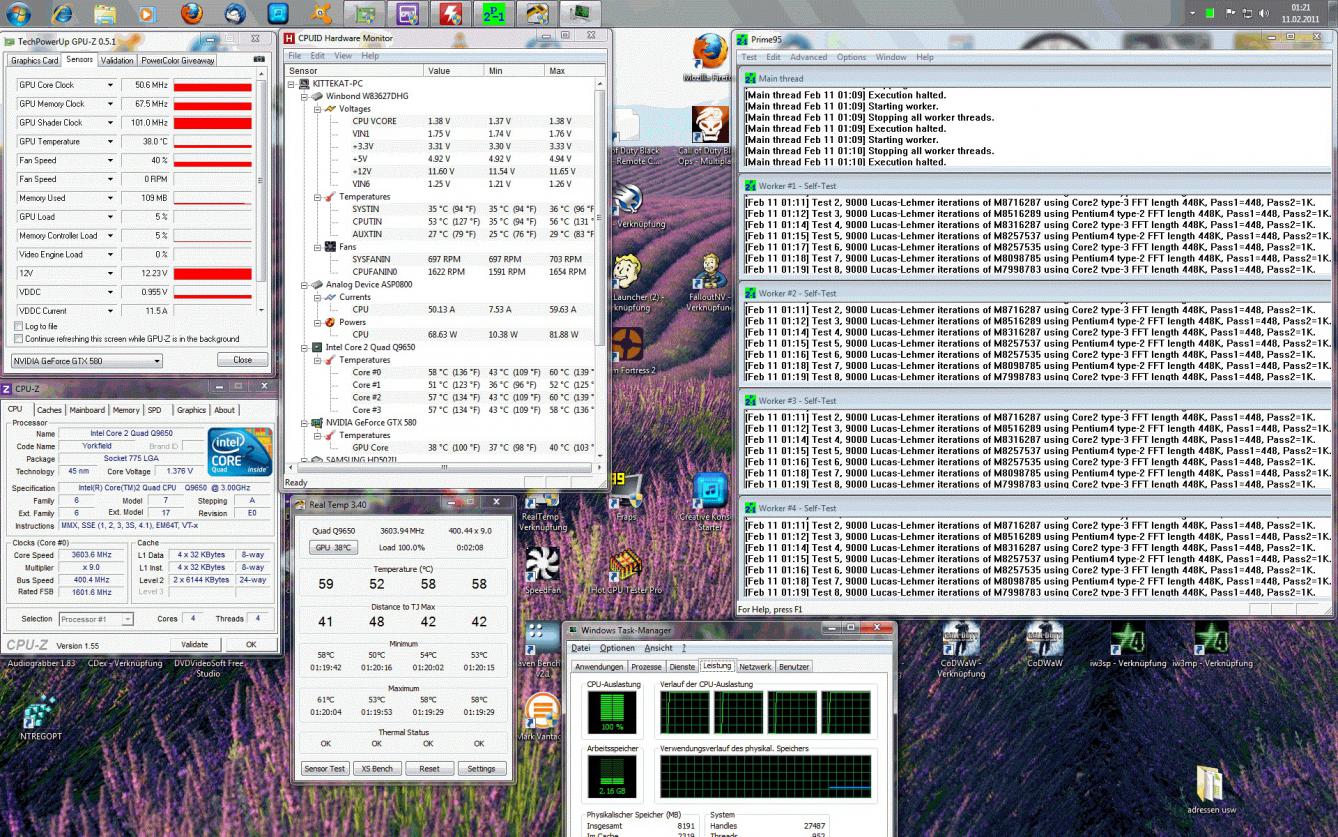Viewport: 1338px width, 837px height.
Task: Open Windows Media Player taskbar icon
Action: tap(148, 13)
